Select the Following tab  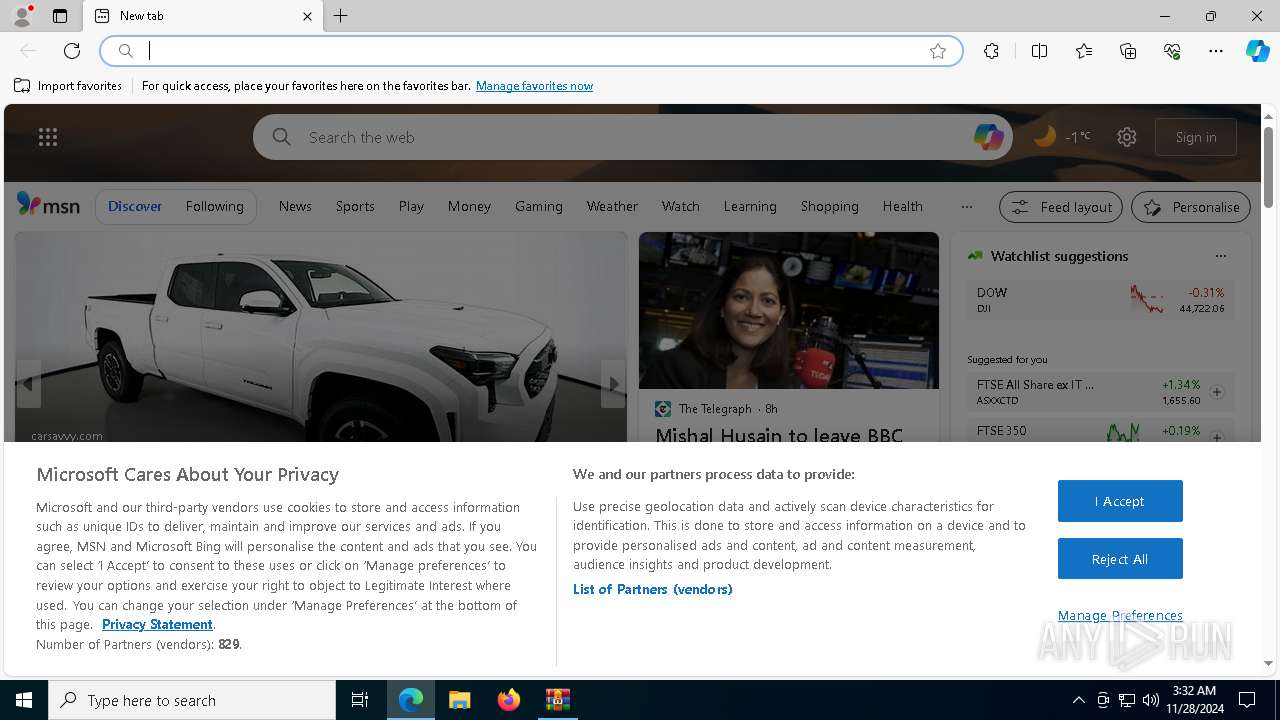(x=214, y=206)
